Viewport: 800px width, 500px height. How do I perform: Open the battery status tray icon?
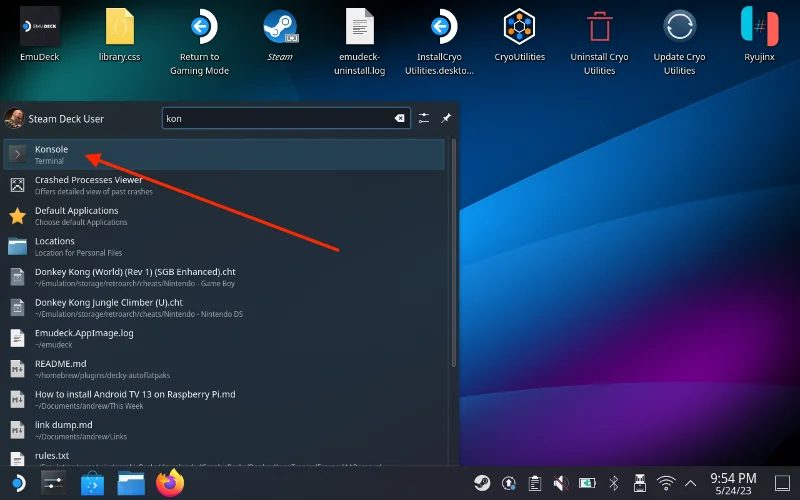pos(587,483)
